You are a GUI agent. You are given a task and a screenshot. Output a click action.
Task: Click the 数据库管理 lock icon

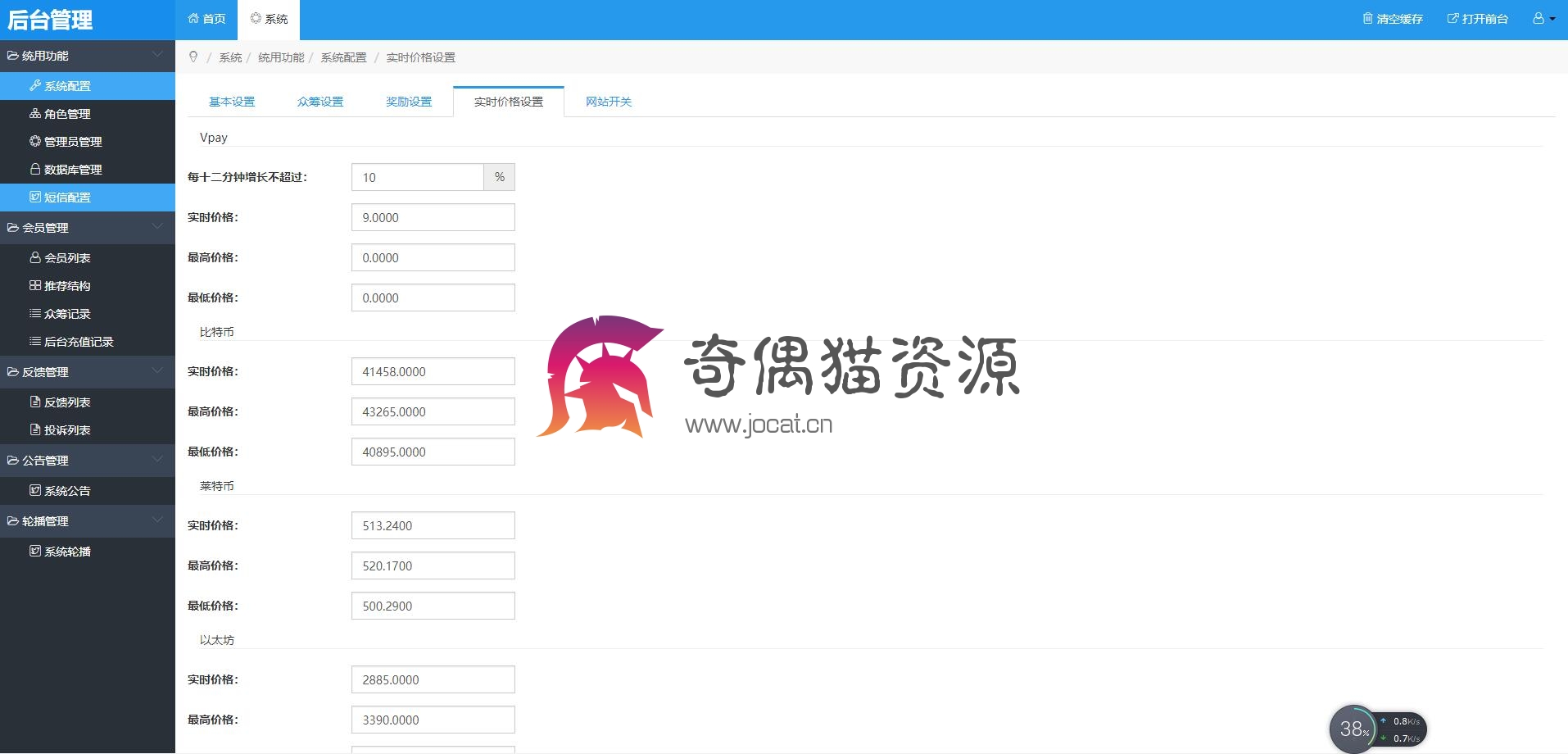pos(35,169)
